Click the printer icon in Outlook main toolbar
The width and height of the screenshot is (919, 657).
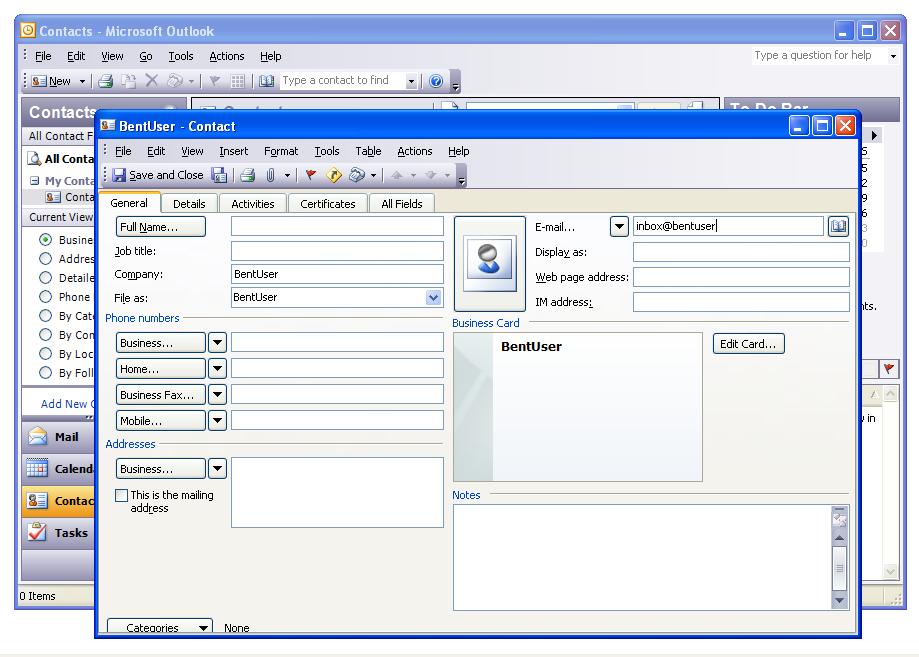point(105,81)
